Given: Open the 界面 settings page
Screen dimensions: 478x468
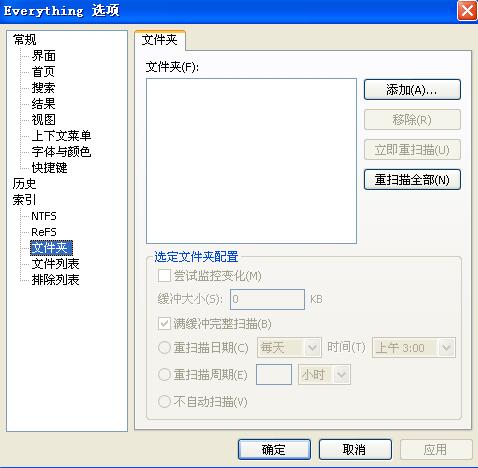Looking at the screenshot, I should [43, 56].
